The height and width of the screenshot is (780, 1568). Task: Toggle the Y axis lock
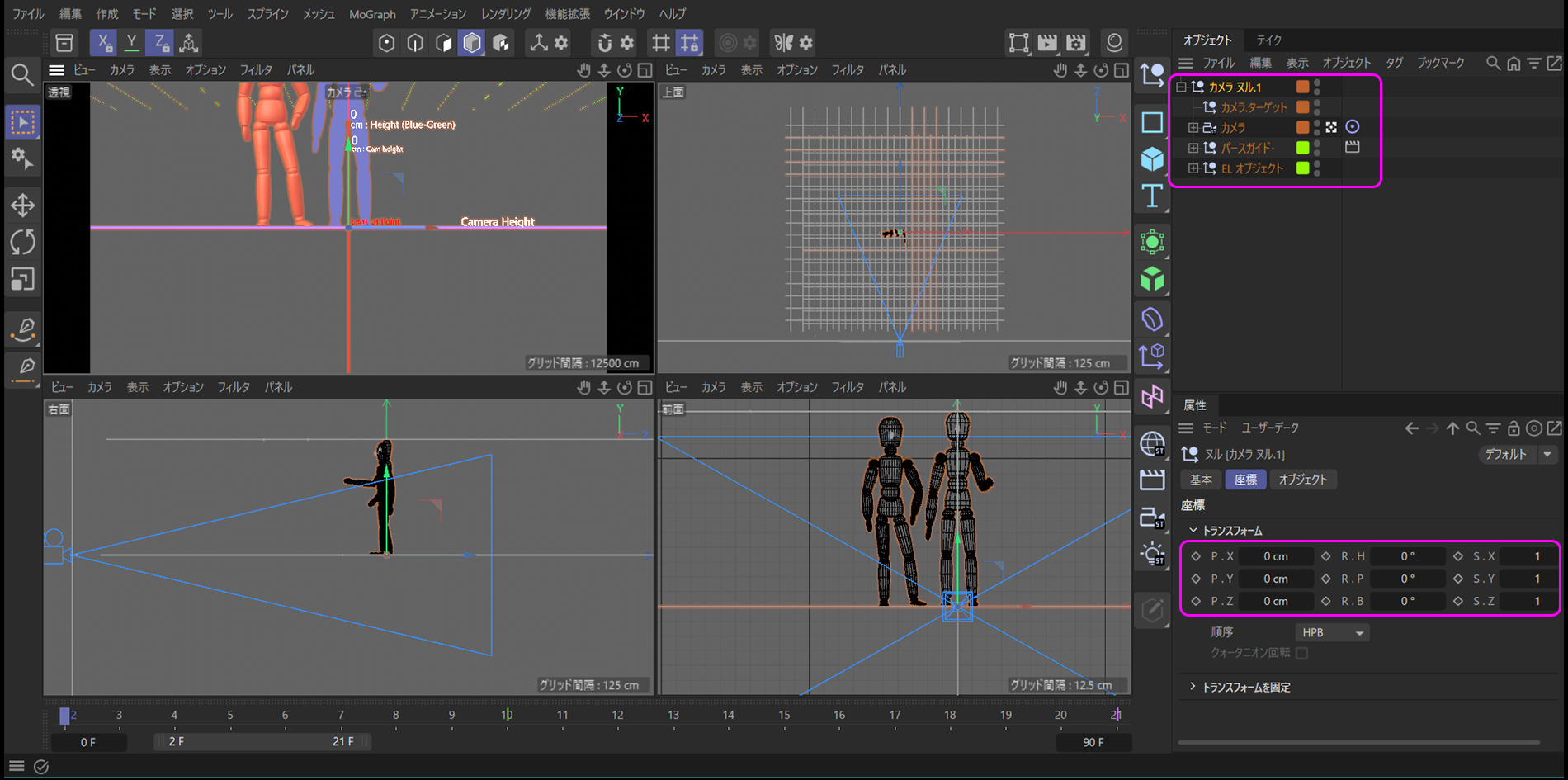point(131,43)
